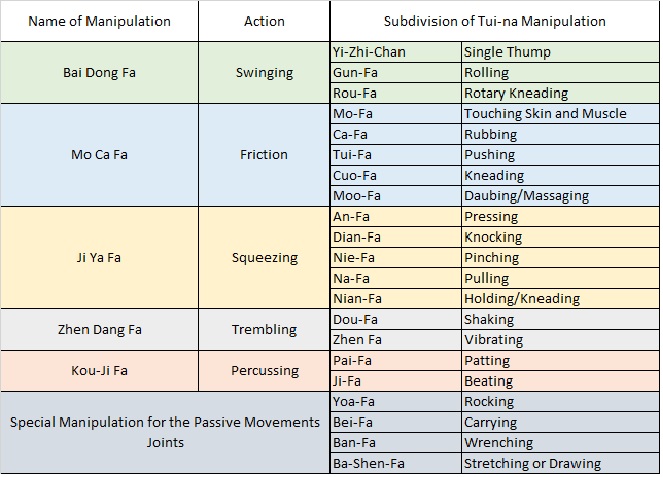Viewport: 663px width, 477px height.
Task: Click the 'Dian-Fa' cell
Action: (396, 237)
